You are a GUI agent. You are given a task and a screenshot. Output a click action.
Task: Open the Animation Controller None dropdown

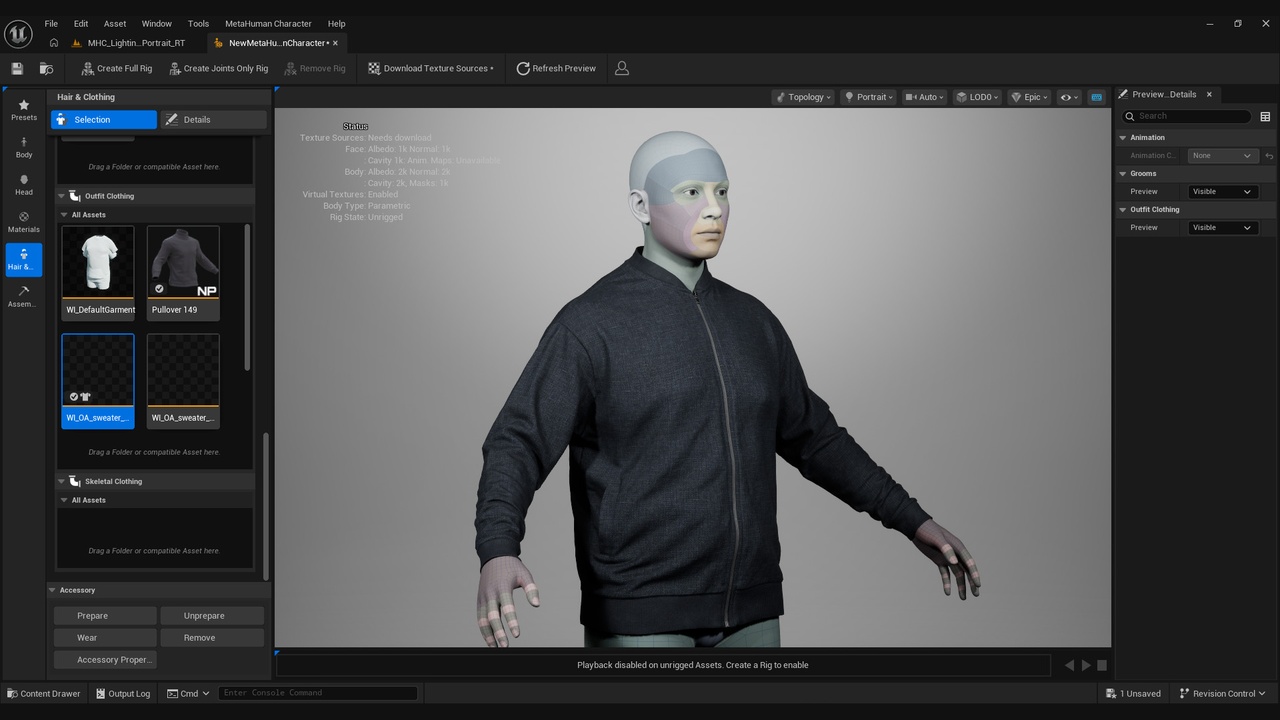point(1222,156)
